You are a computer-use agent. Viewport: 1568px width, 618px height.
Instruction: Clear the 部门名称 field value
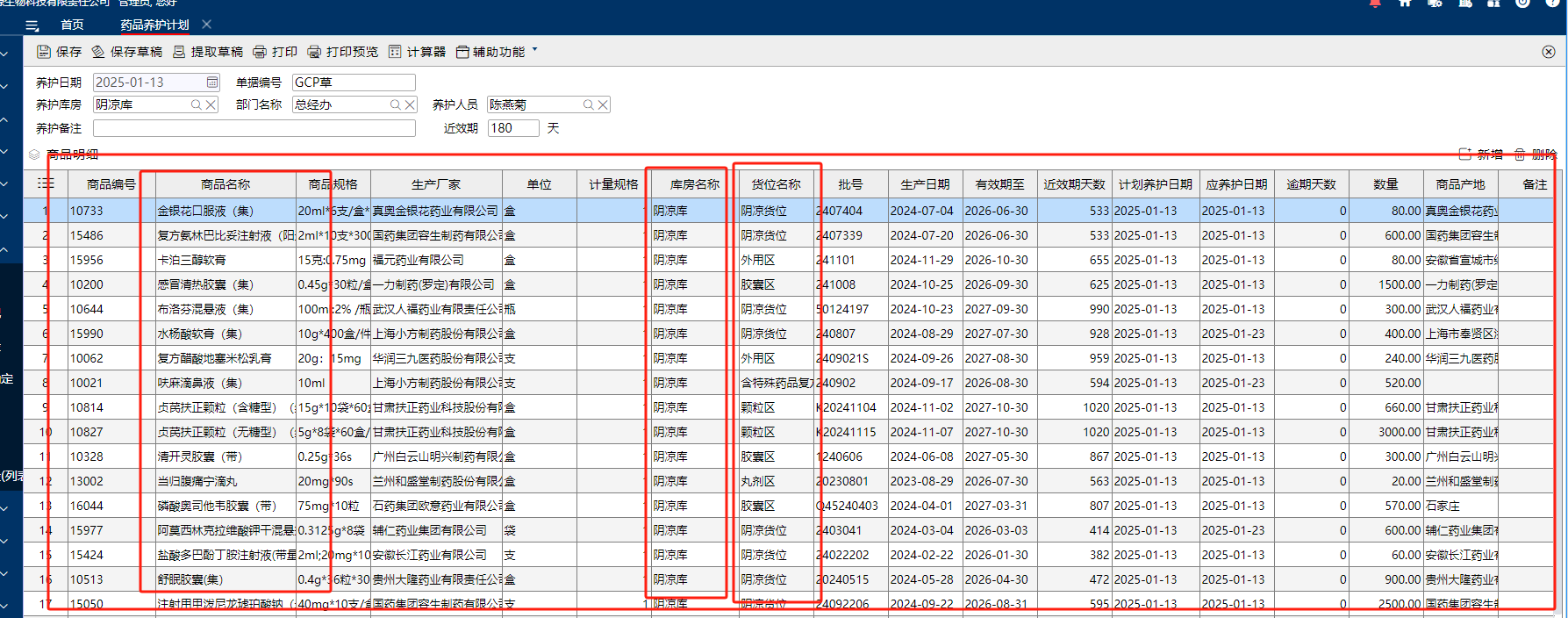pos(410,104)
